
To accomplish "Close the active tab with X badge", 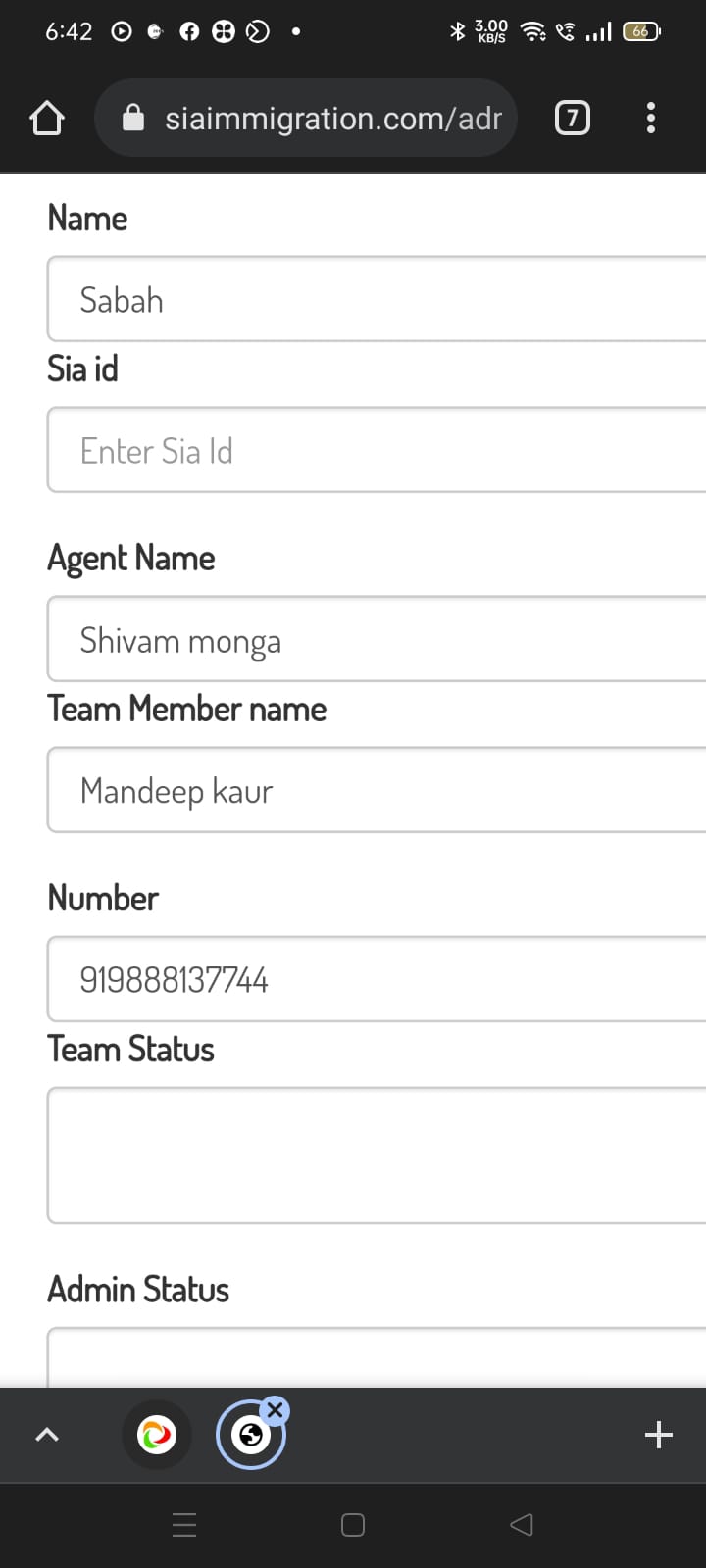I will coord(276,1410).
